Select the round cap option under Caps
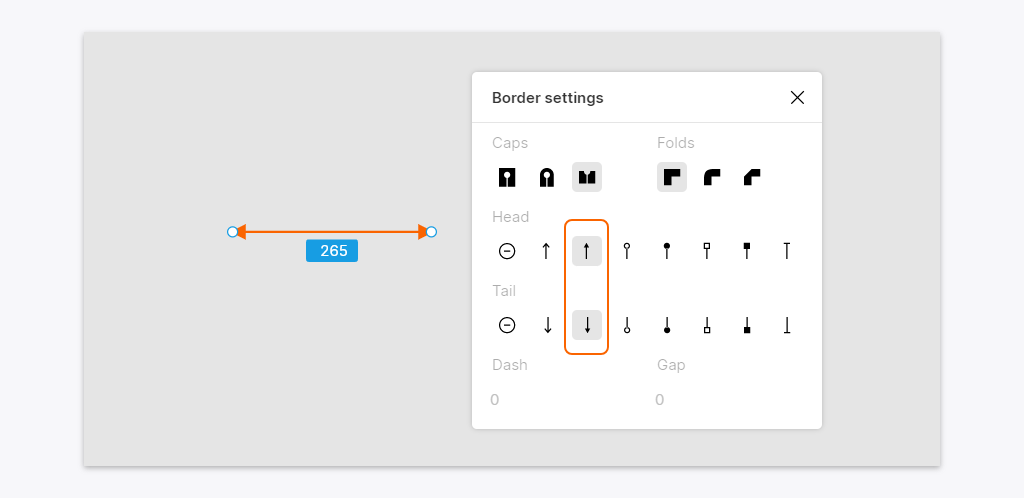Viewport: 1024px width, 498px height. coord(547,177)
